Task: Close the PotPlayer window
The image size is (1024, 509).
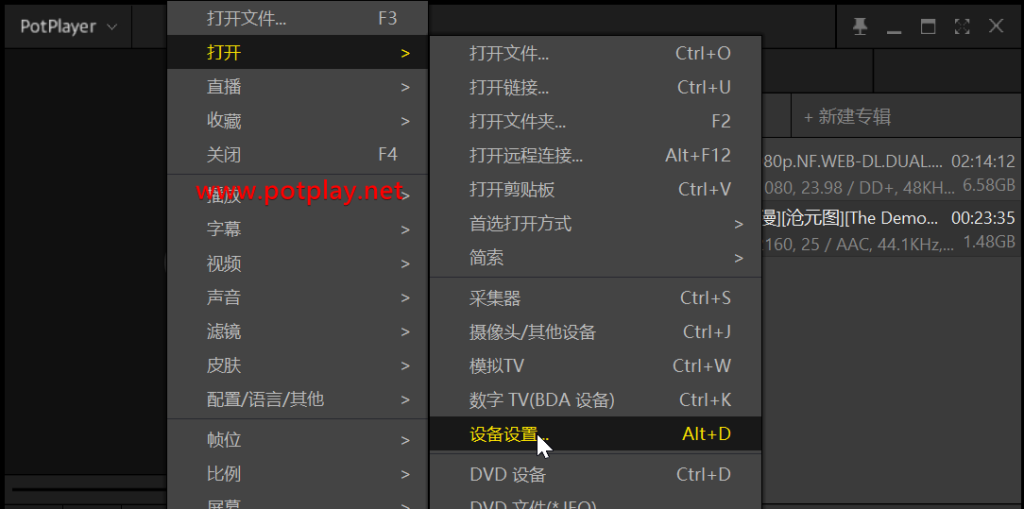Action: pyautogui.click(x=996, y=26)
